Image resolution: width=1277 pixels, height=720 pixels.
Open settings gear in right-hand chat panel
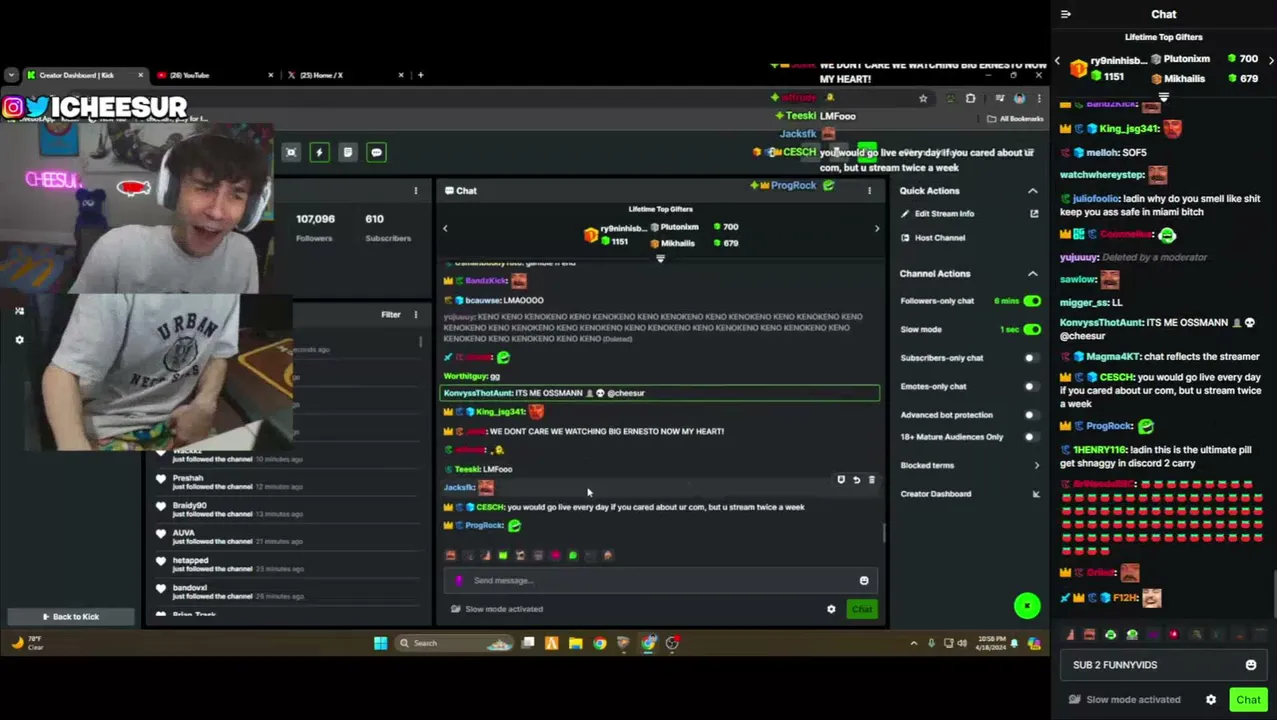tap(1211, 699)
